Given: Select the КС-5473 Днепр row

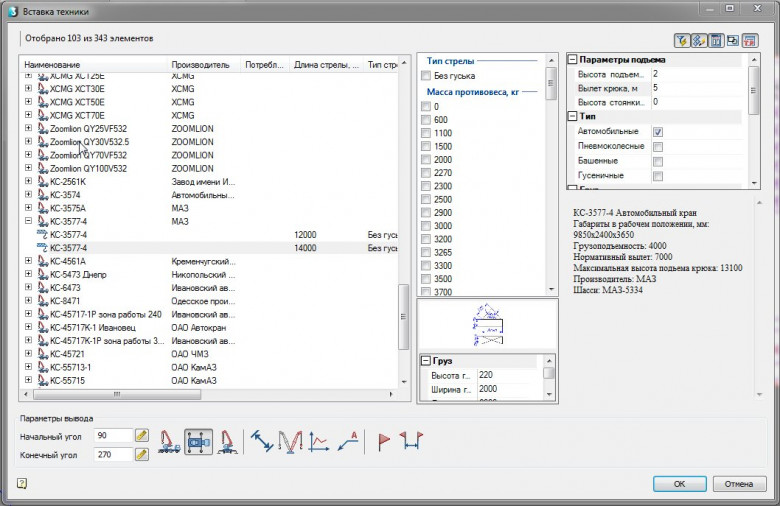Looking at the screenshot, I should (x=209, y=275).
